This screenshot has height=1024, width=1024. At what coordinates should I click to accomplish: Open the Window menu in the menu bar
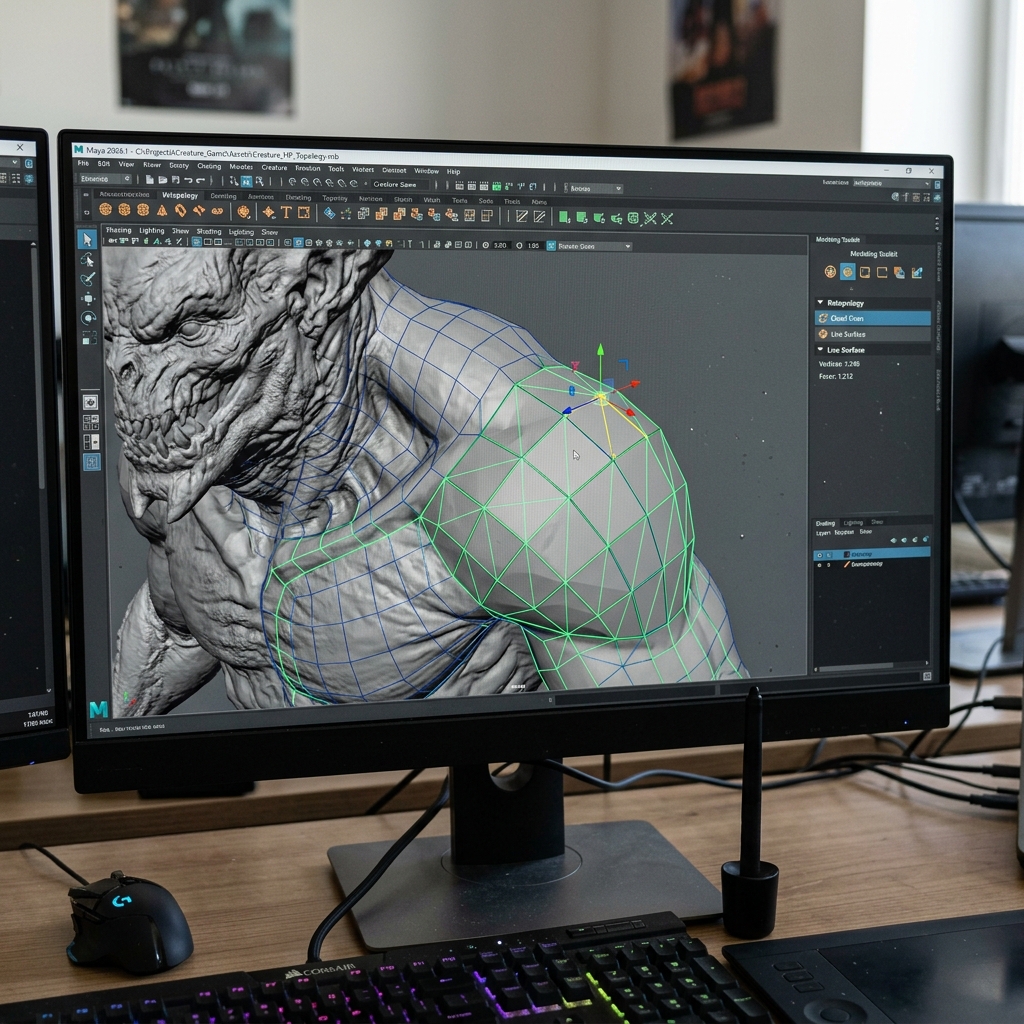(426, 171)
